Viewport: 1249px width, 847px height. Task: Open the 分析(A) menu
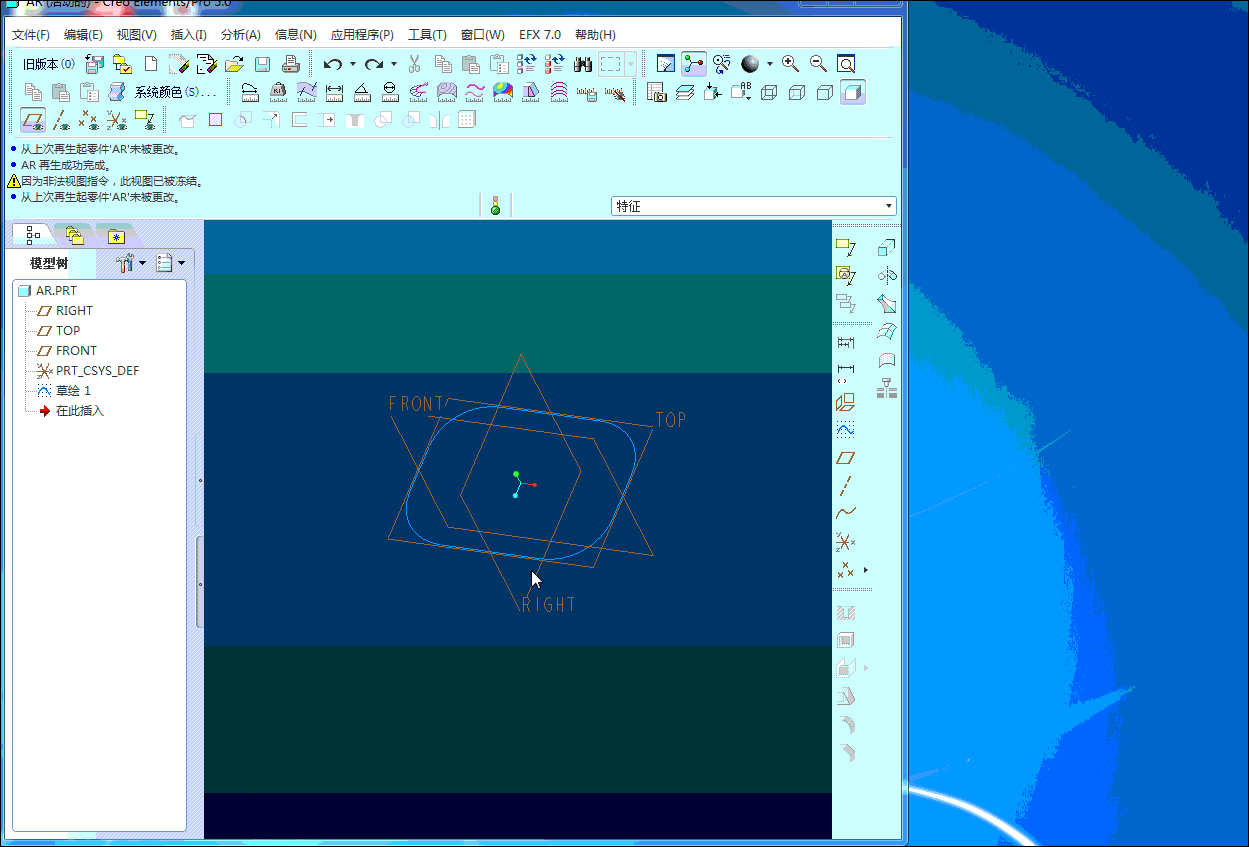[x=241, y=35]
